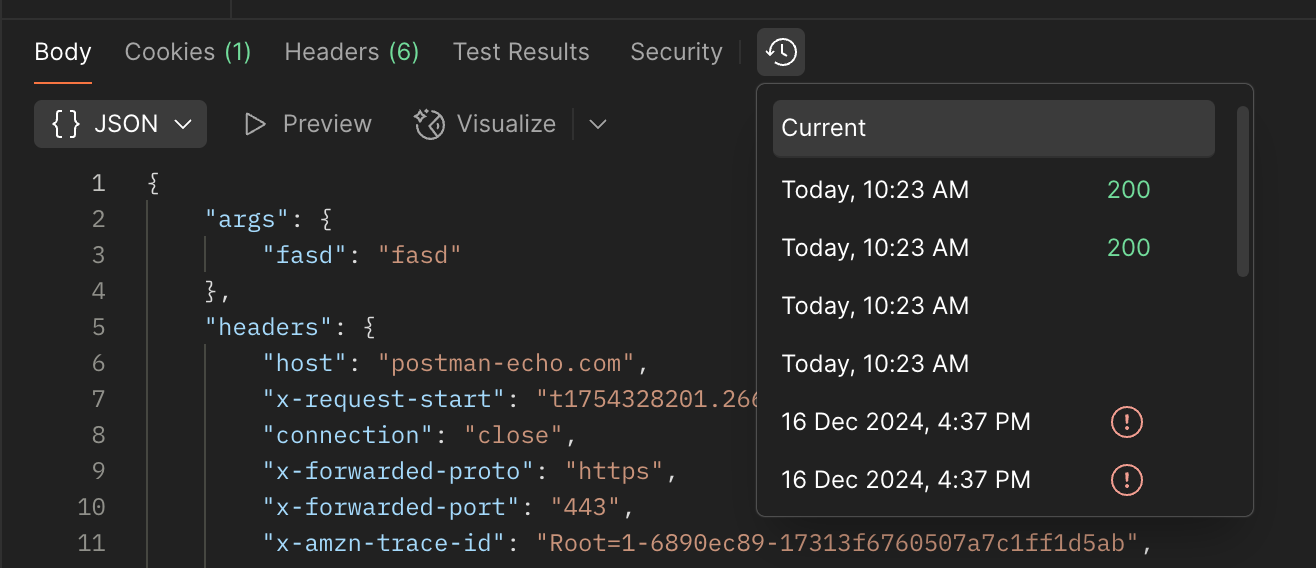
Task: Open the Test Results tab
Action: click(x=521, y=52)
